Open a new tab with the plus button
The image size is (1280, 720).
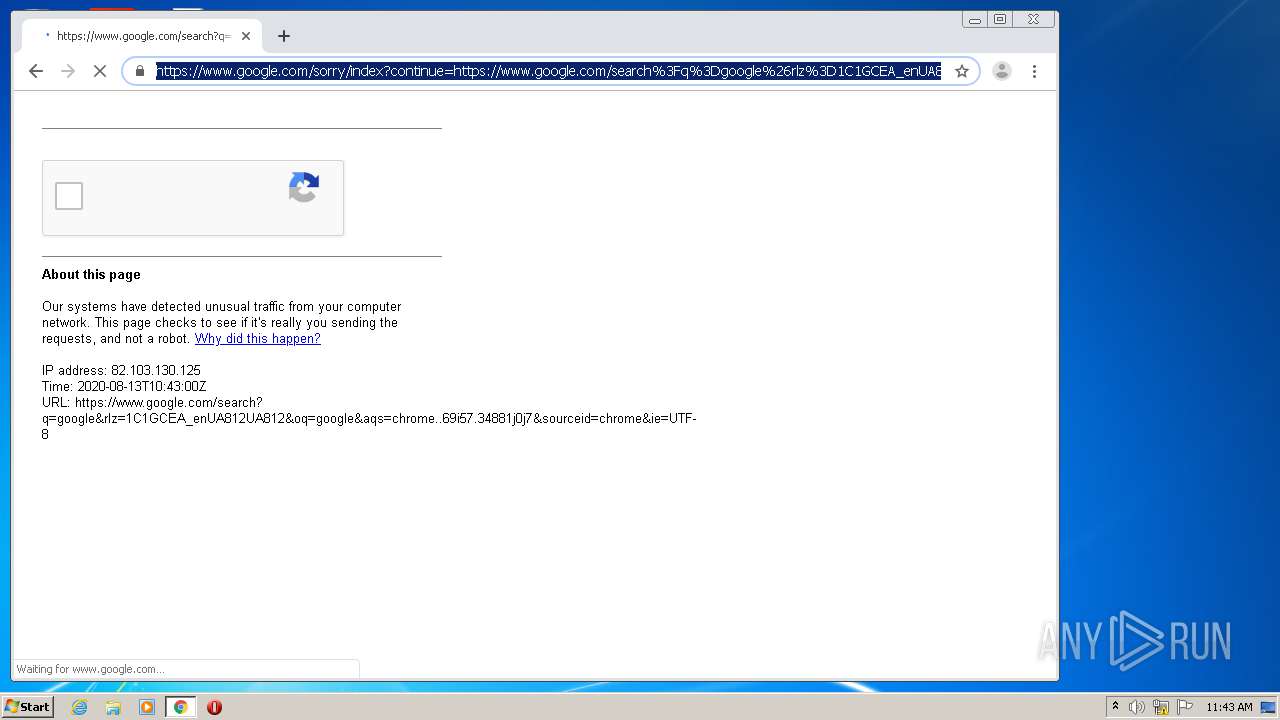(x=284, y=36)
